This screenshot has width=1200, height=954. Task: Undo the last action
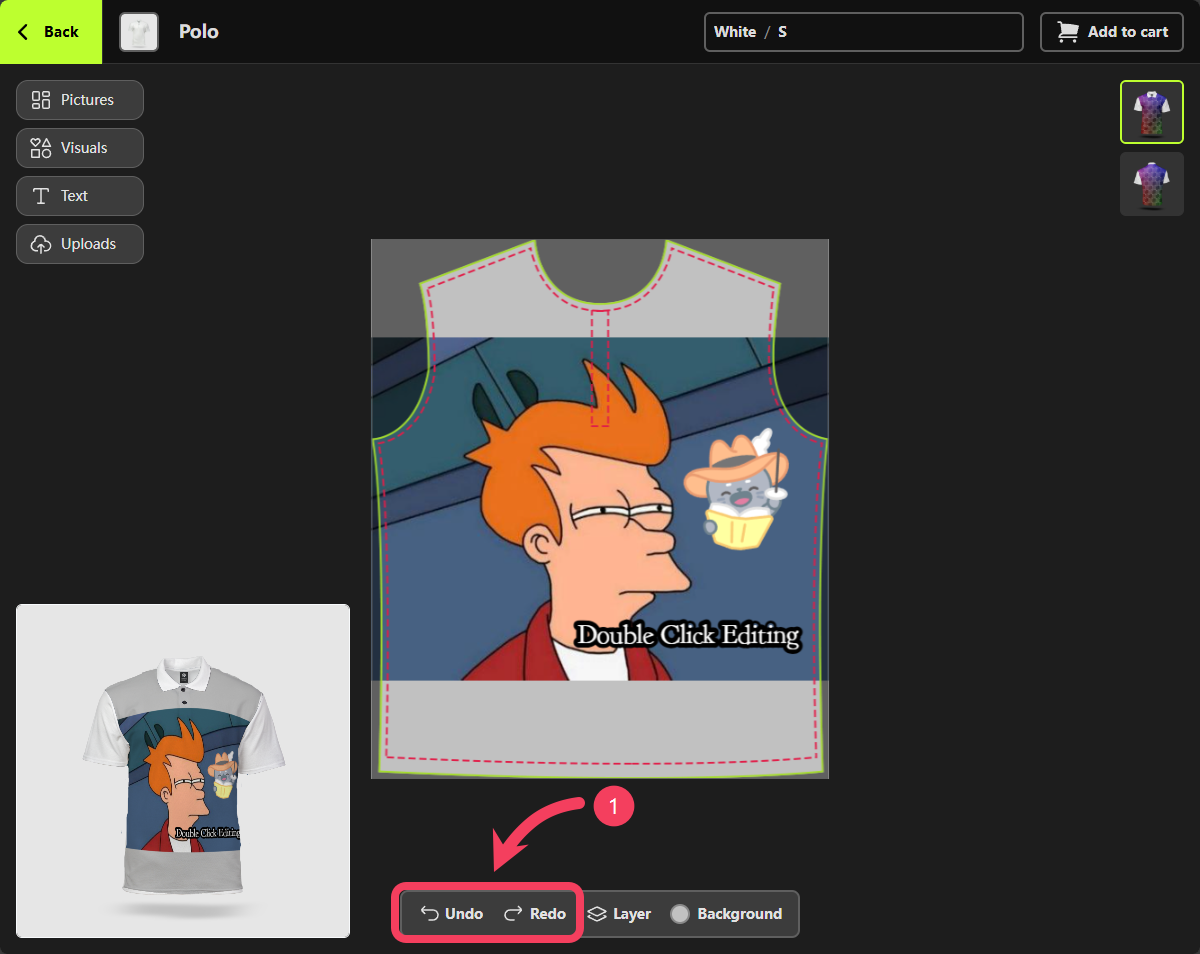[451, 914]
